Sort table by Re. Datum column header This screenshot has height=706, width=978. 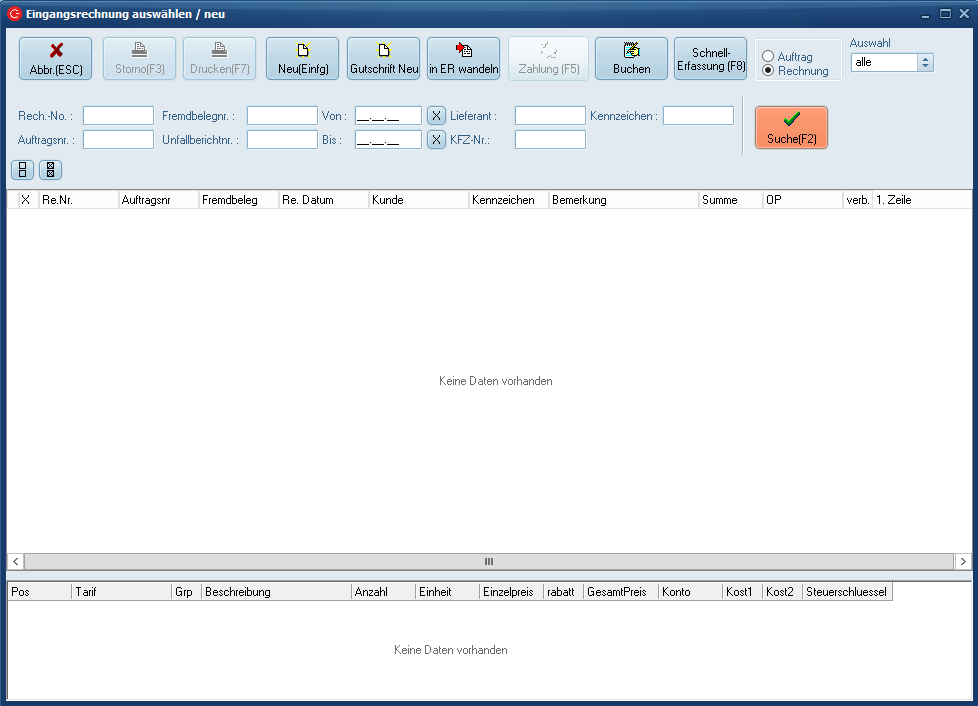click(x=323, y=200)
